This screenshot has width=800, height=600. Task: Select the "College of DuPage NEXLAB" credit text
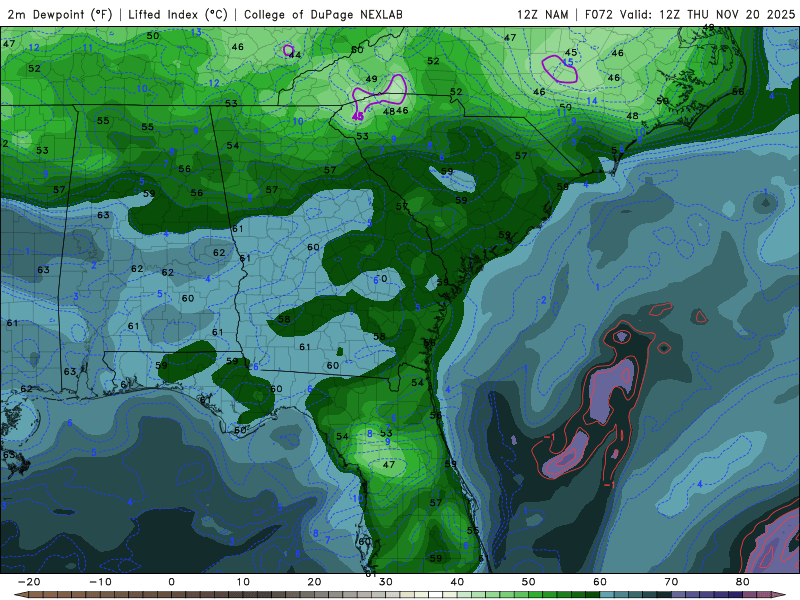[x=323, y=14]
